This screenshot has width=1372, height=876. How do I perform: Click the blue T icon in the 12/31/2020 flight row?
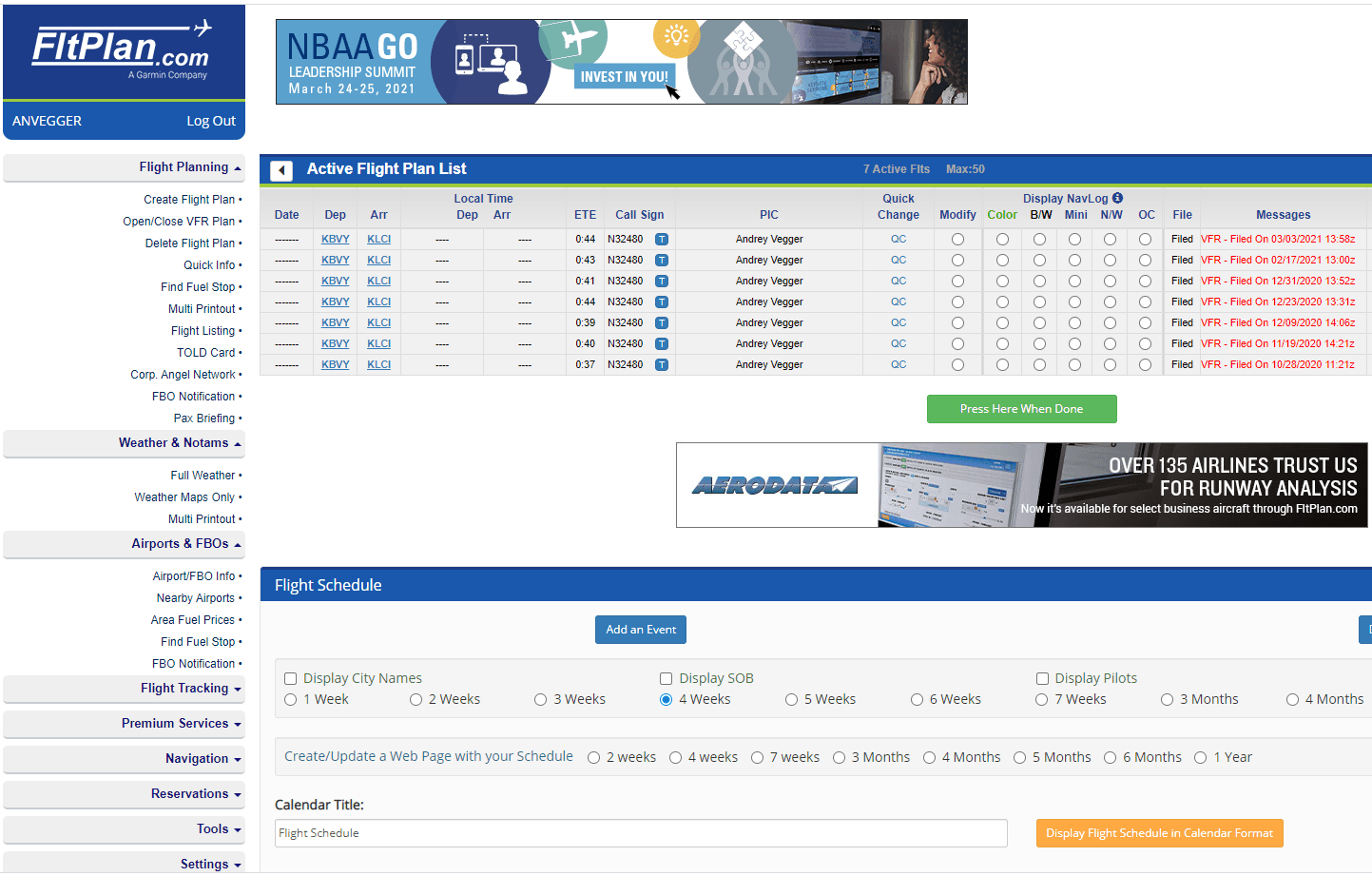pyautogui.click(x=662, y=282)
